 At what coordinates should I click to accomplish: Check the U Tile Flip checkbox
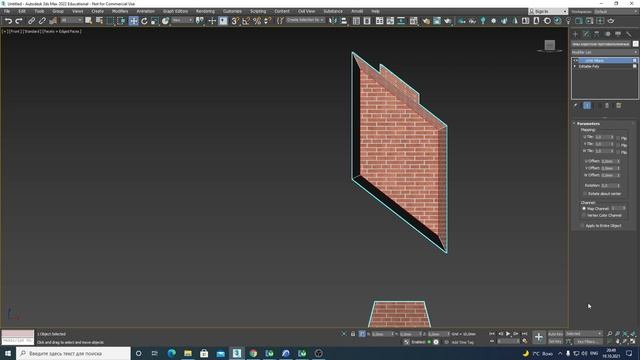[618, 138]
